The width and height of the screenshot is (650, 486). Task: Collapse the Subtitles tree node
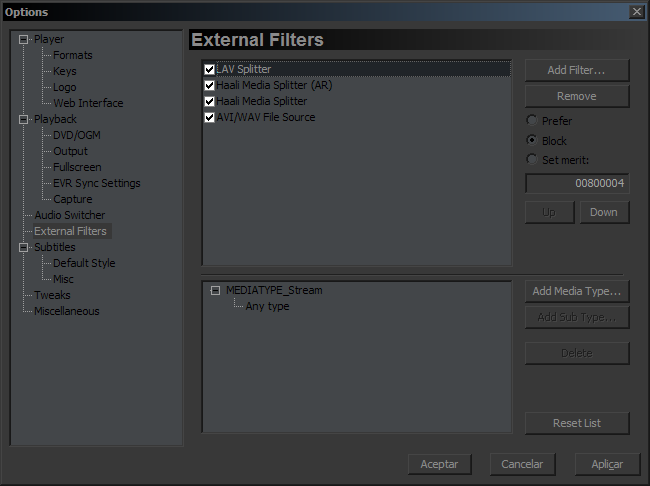click(x=24, y=248)
